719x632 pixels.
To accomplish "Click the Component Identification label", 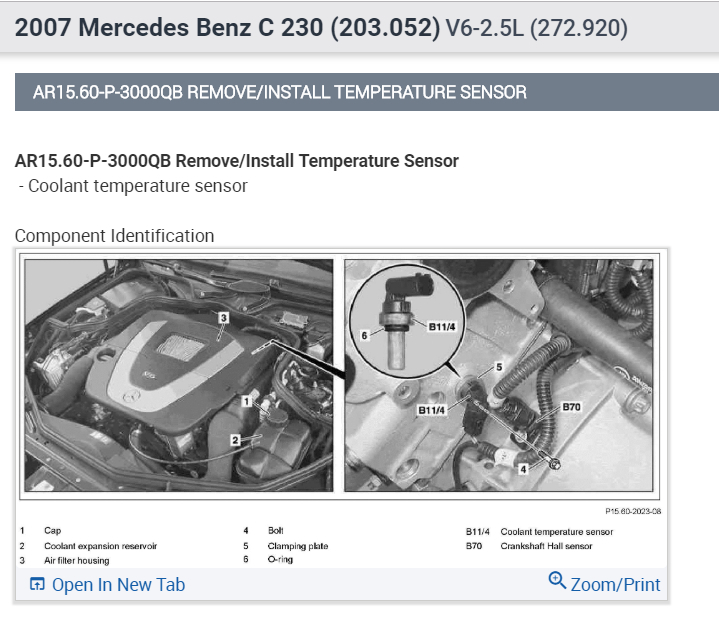I will (114, 236).
